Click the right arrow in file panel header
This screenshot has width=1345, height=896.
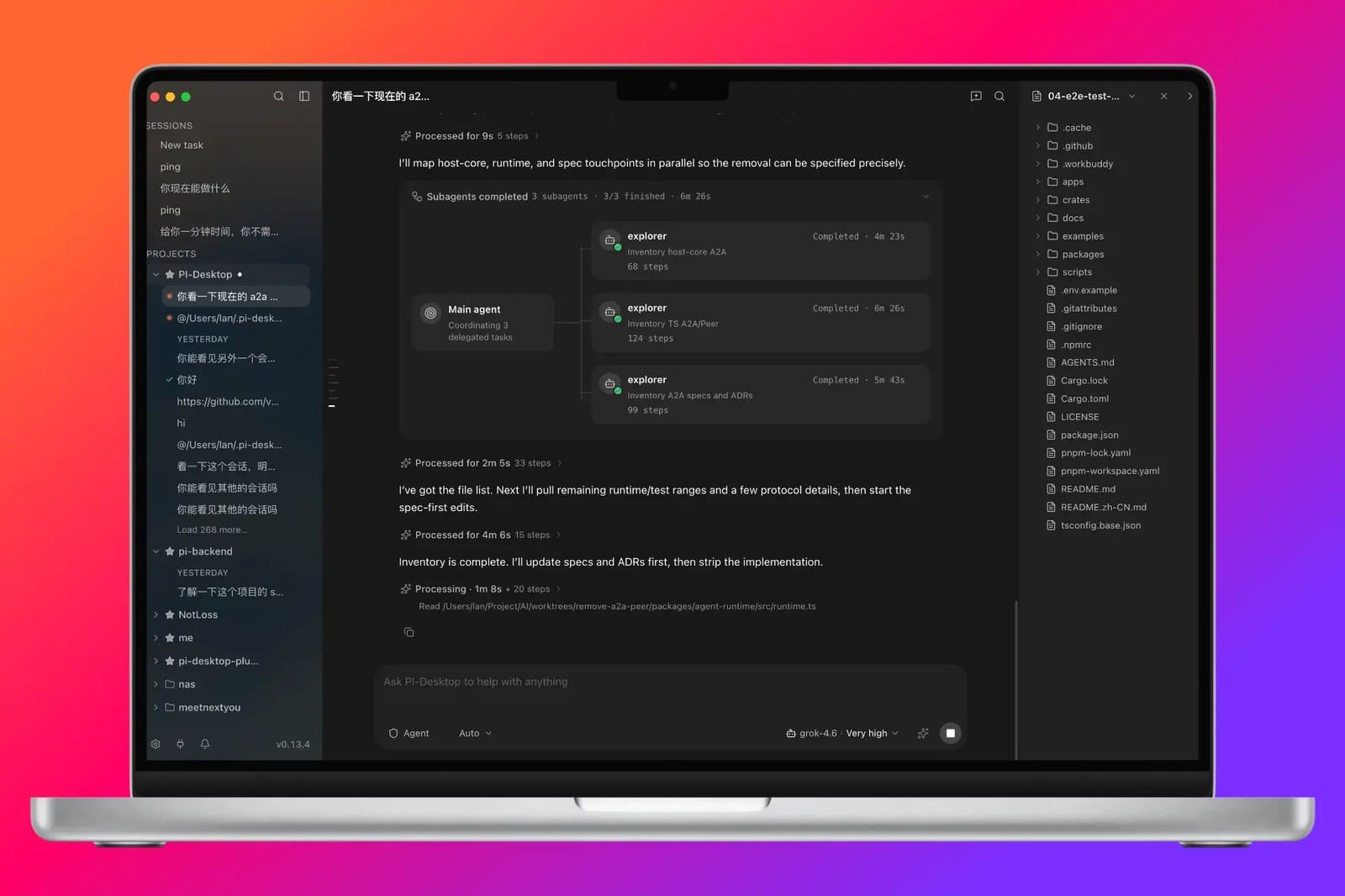coord(1189,96)
